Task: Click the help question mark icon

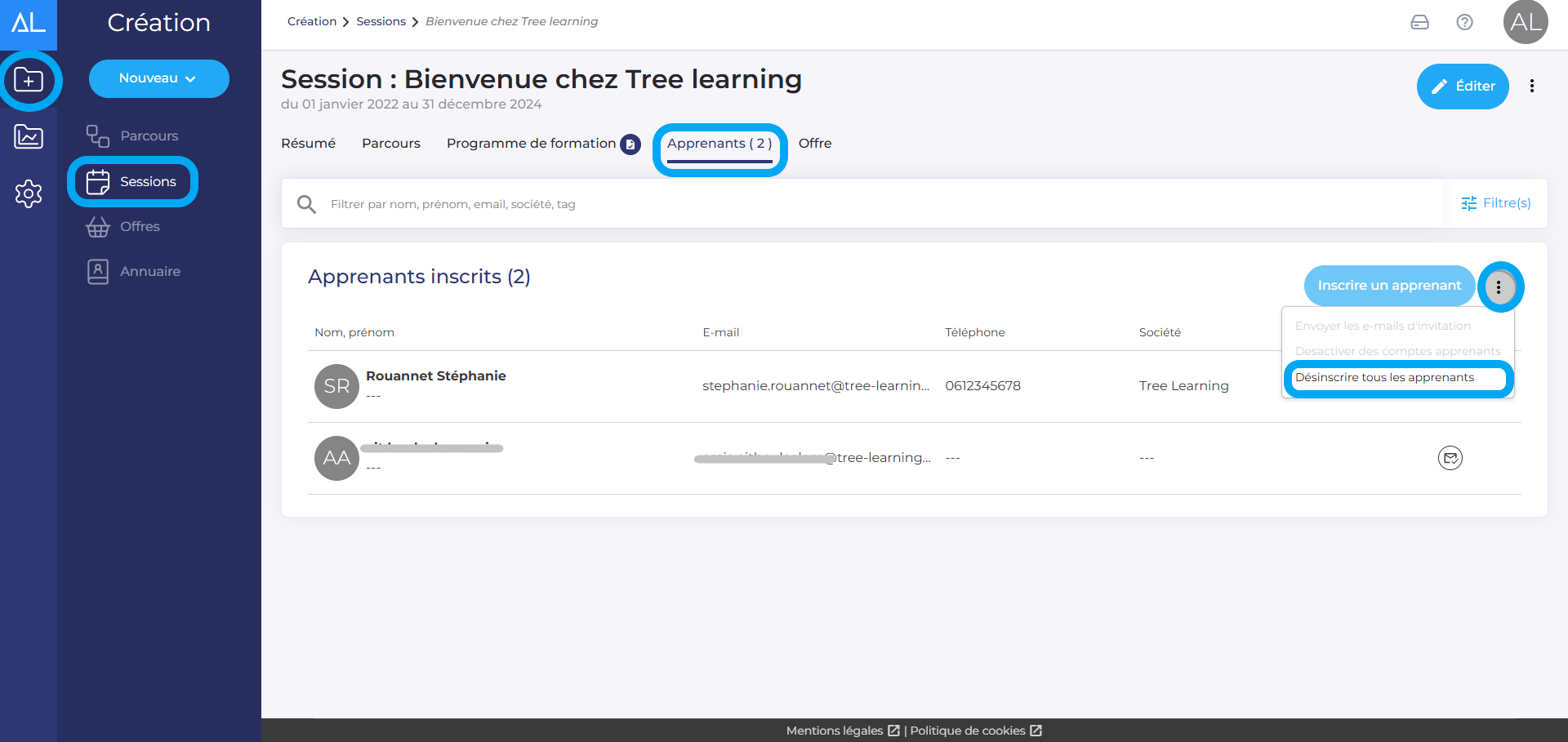Action: (x=1464, y=22)
